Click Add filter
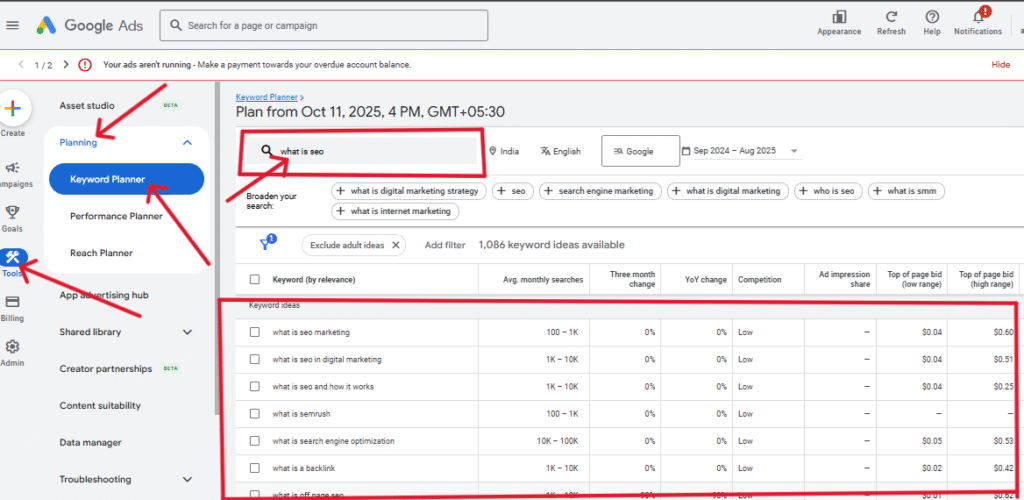The width and height of the screenshot is (1024, 500). pos(445,245)
